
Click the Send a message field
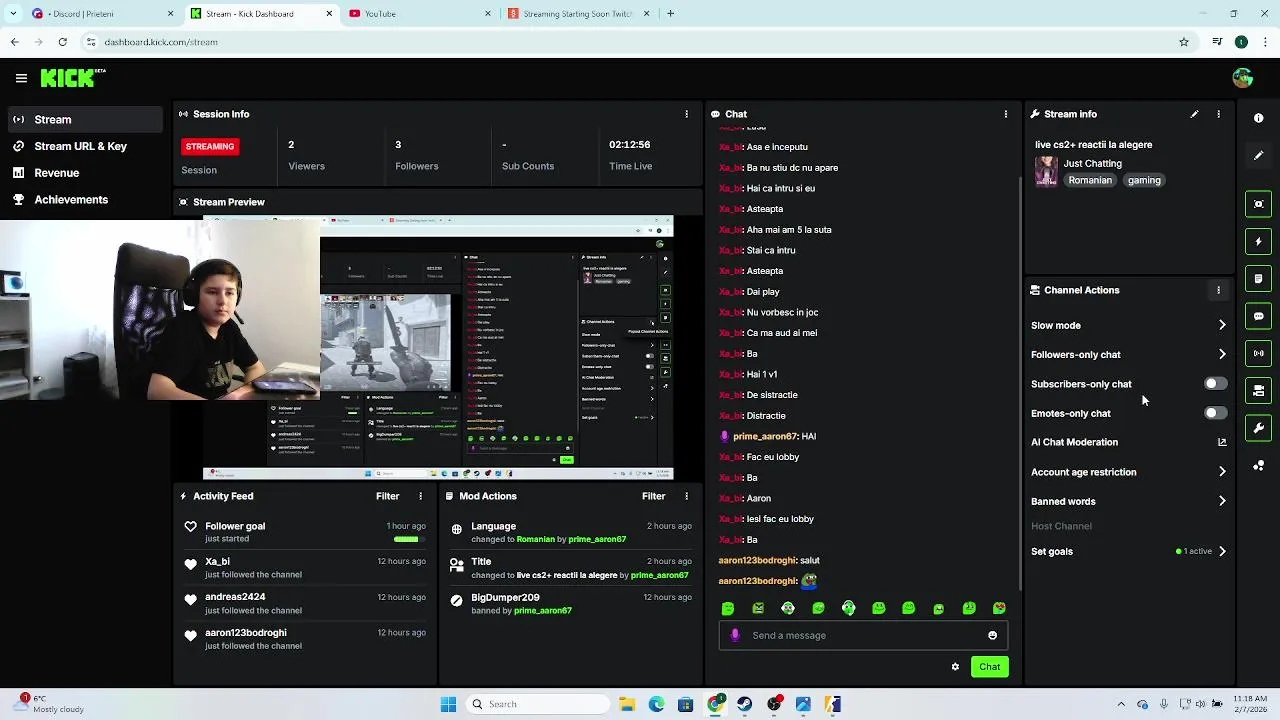pyautogui.click(x=862, y=635)
